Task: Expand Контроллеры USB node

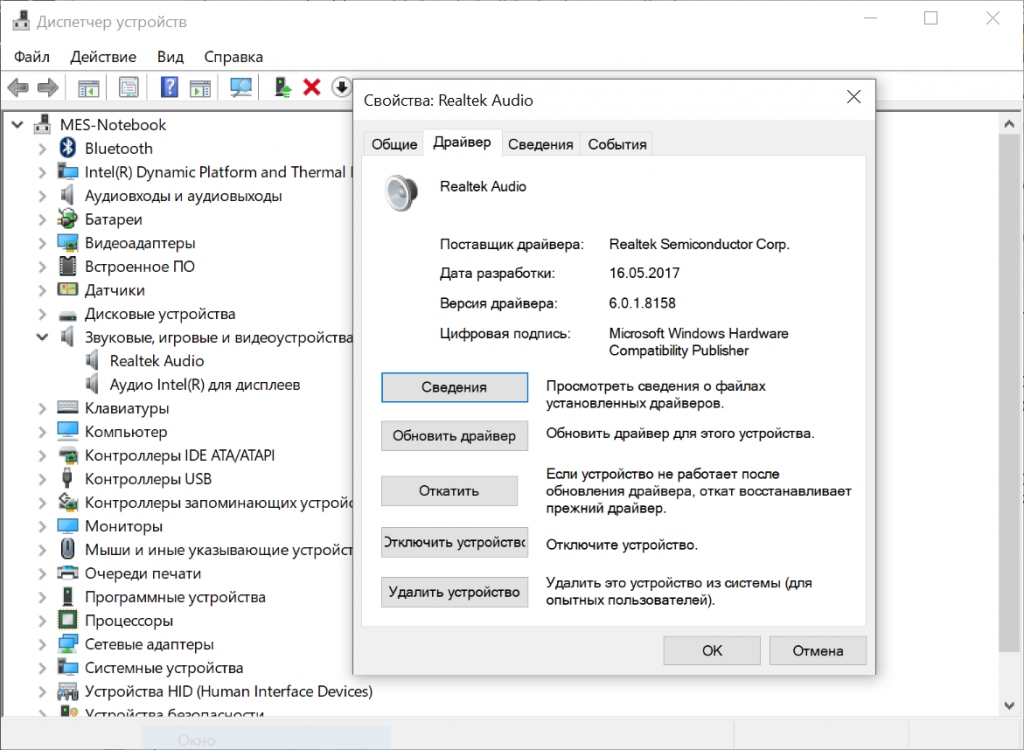Action: pyautogui.click(x=42, y=479)
